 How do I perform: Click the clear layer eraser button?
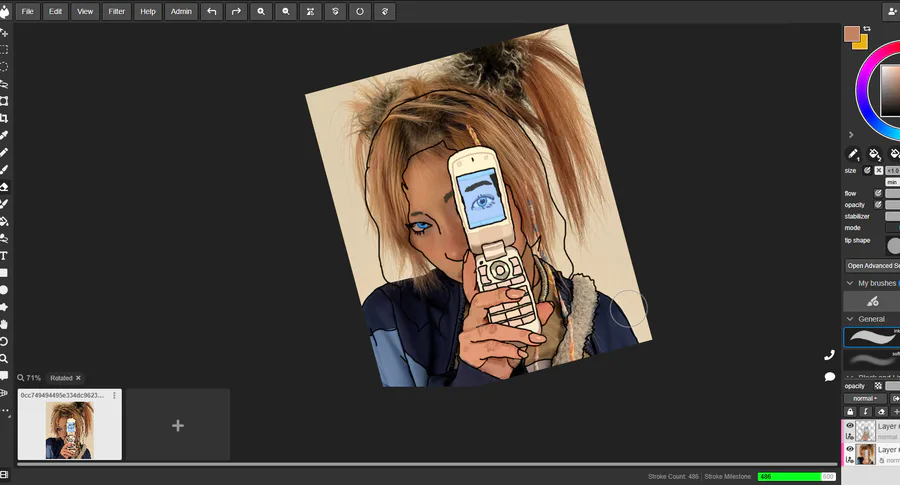pyautogui.click(x=882, y=412)
